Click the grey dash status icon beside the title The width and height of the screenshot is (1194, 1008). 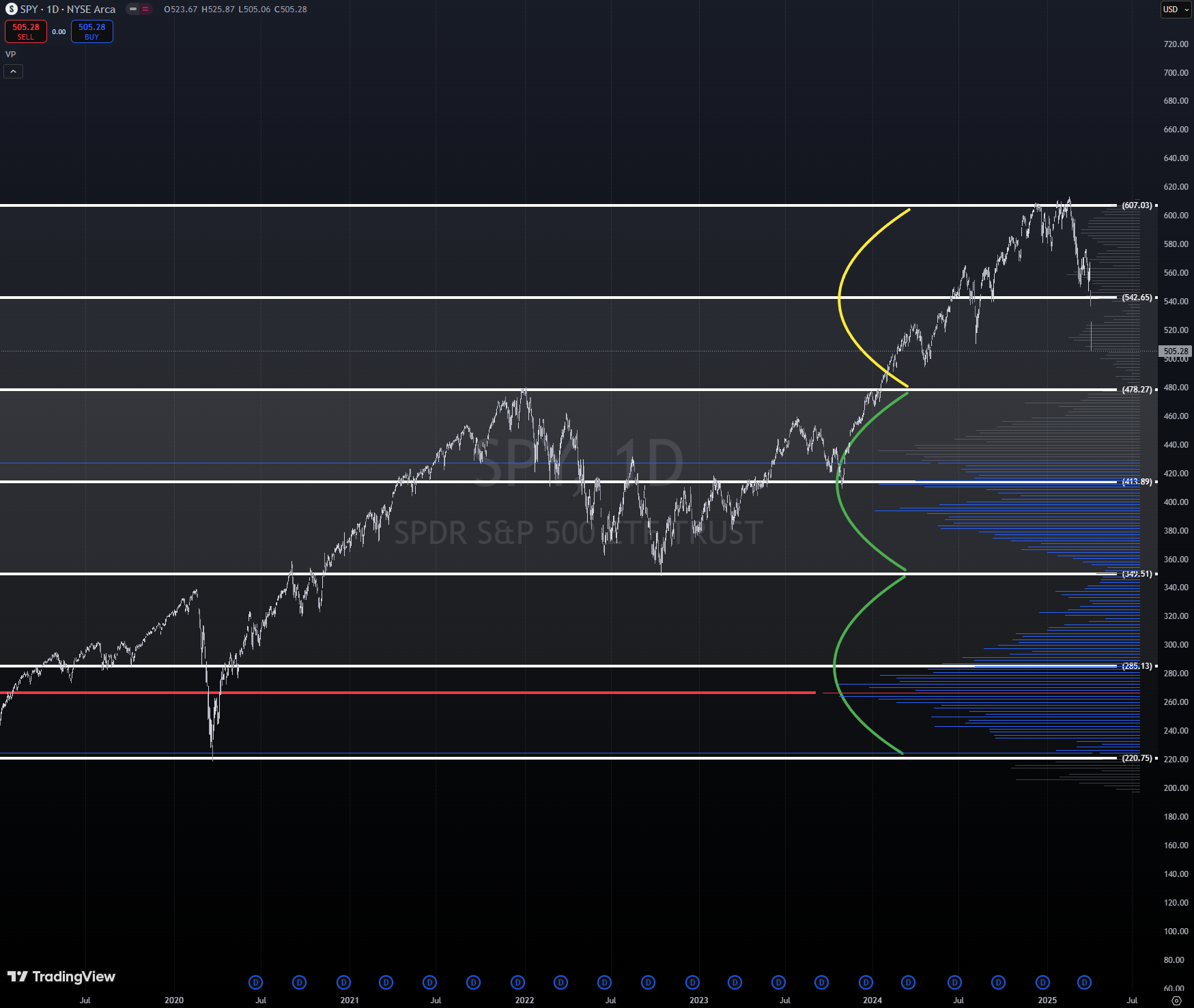[x=133, y=9]
